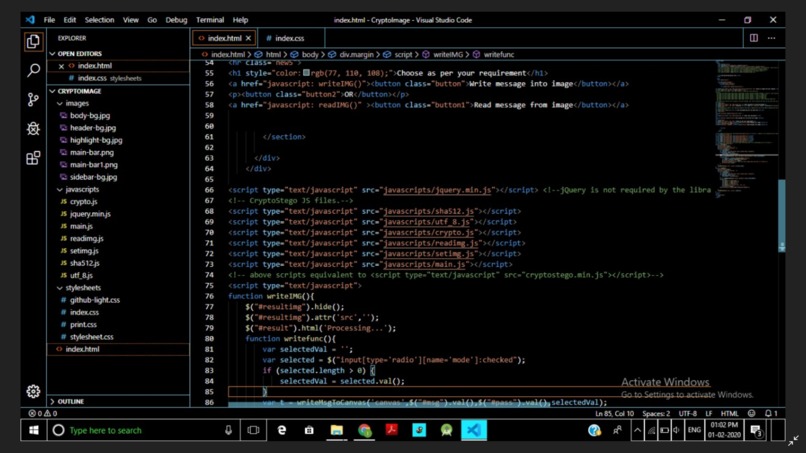Change encoding via UTF-8 status item
Viewport: 806px width, 453px height.
click(688, 413)
